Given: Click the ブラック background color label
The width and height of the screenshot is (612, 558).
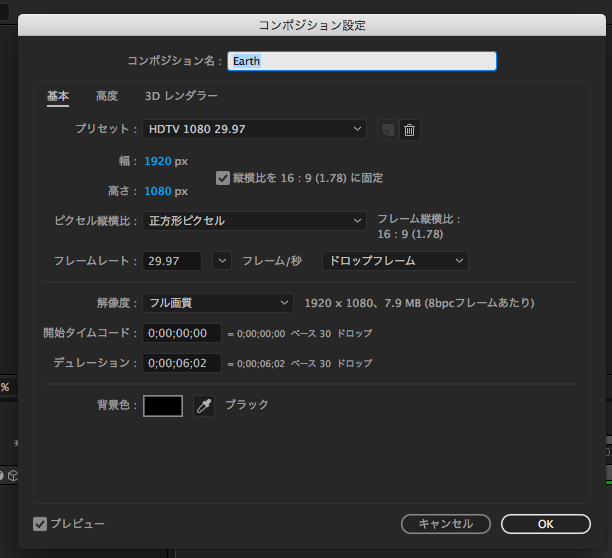Looking at the screenshot, I should tap(247, 405).
